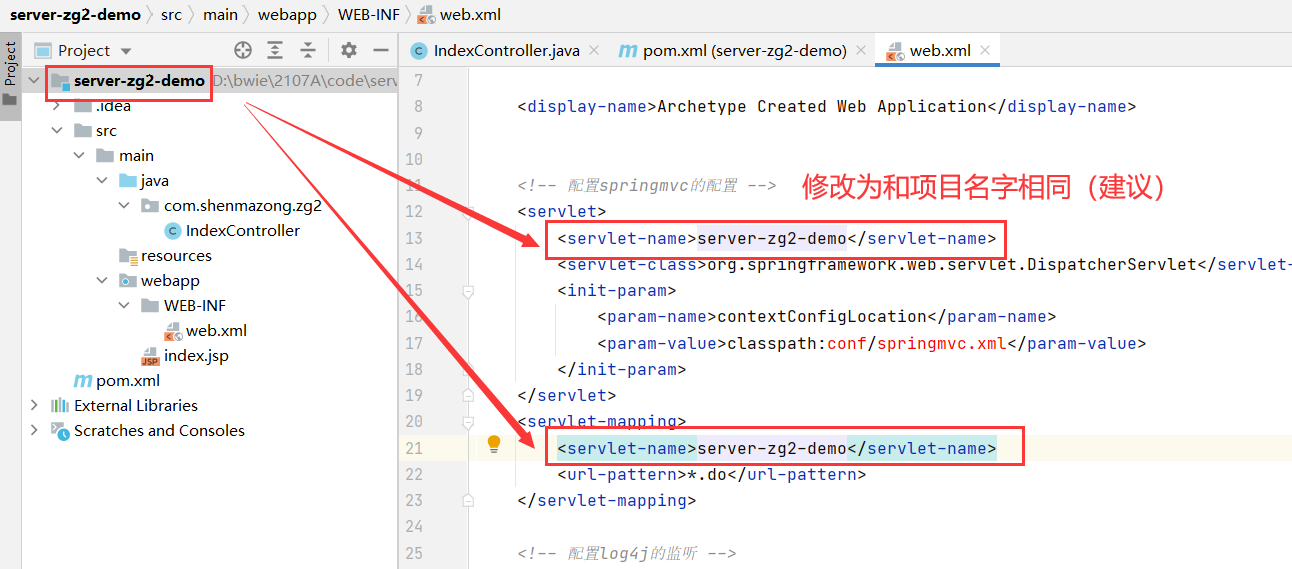The width and height of the screenshot is (1292, 569).
Task: Click the Expand All icon in Project panel
Action: click(x=275, y=50)
